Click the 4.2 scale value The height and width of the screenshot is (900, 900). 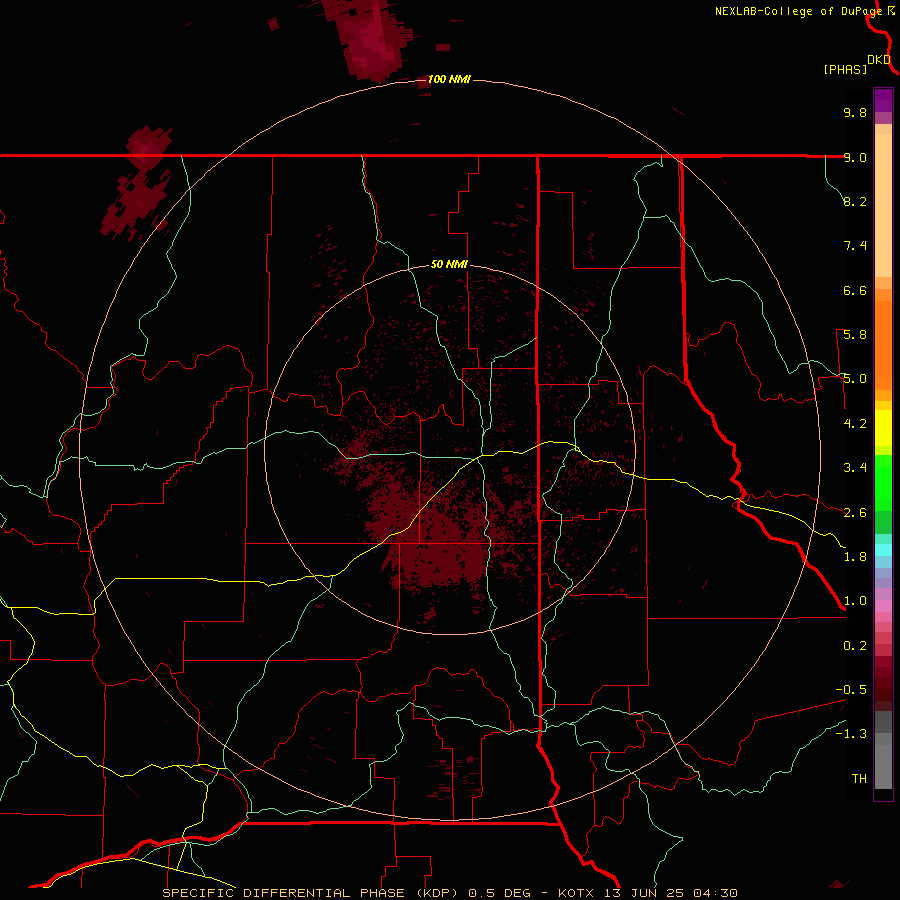pos(855,424)
